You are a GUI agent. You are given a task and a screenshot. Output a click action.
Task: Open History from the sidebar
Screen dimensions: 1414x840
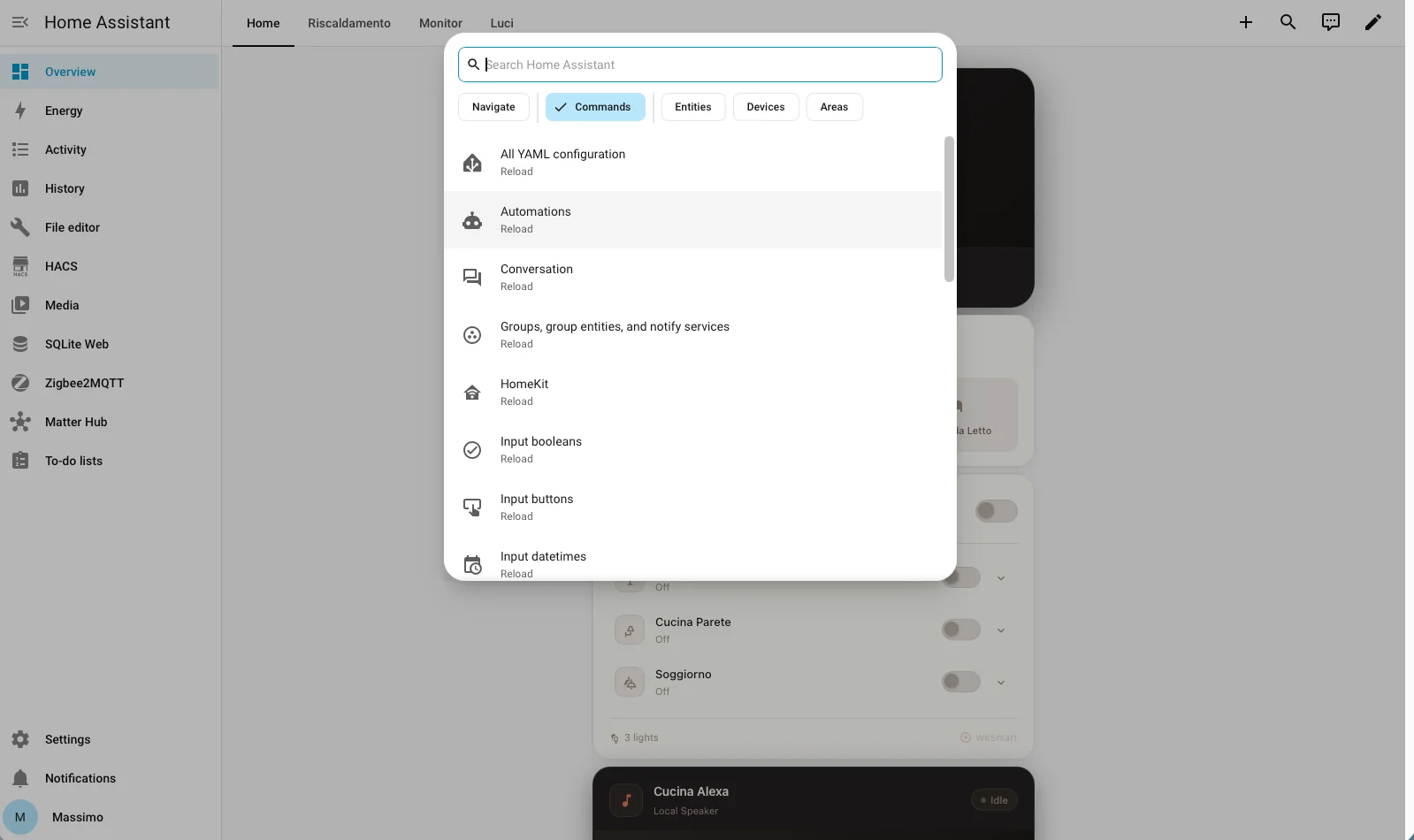pos(110,188)
